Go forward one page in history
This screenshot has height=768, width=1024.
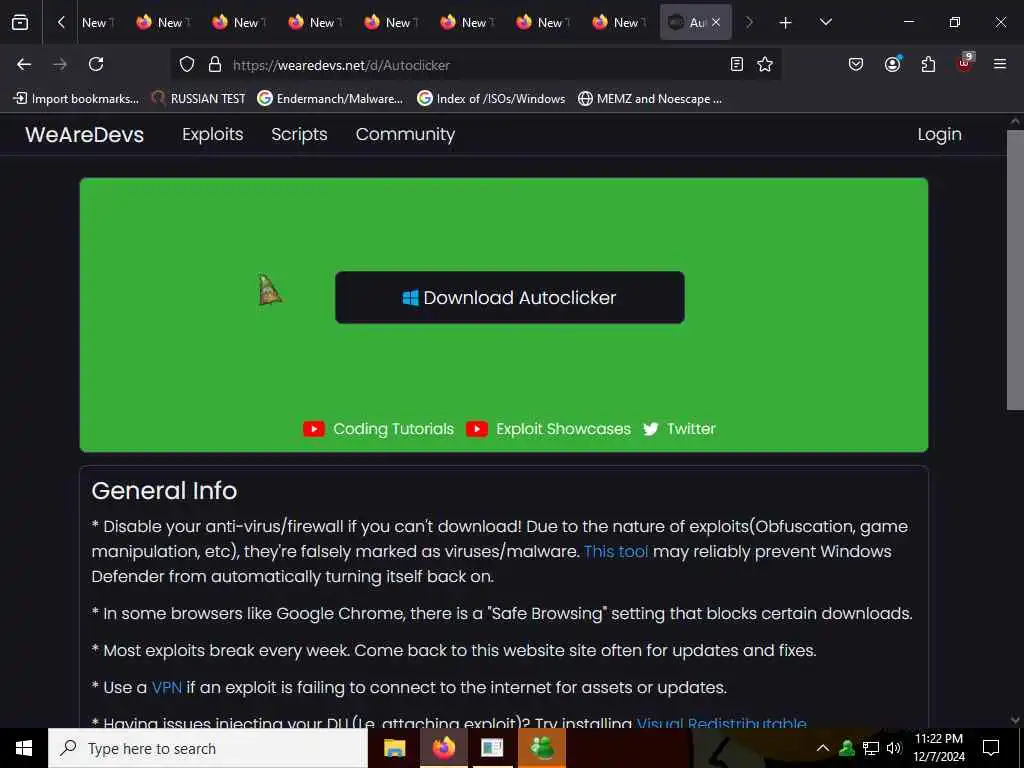pos(60,64)
